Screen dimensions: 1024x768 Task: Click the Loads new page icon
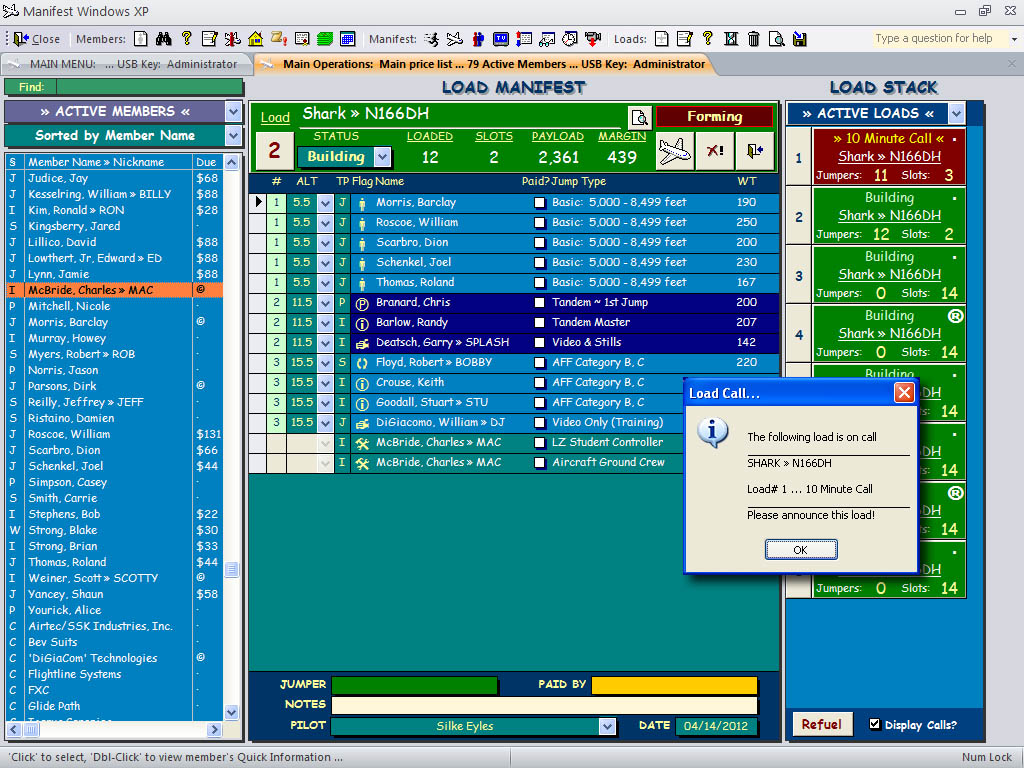662,39
